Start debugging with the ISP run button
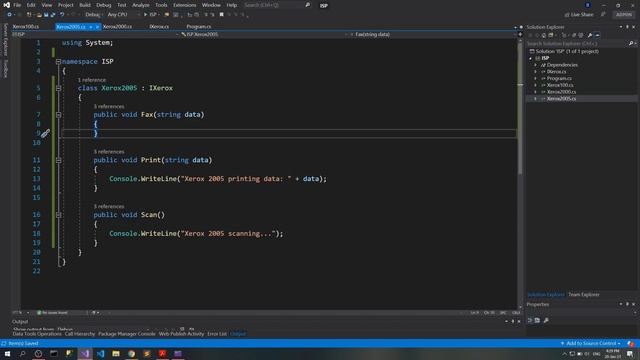Viewport: 640px width, 360px height. [x=151, y=15]
